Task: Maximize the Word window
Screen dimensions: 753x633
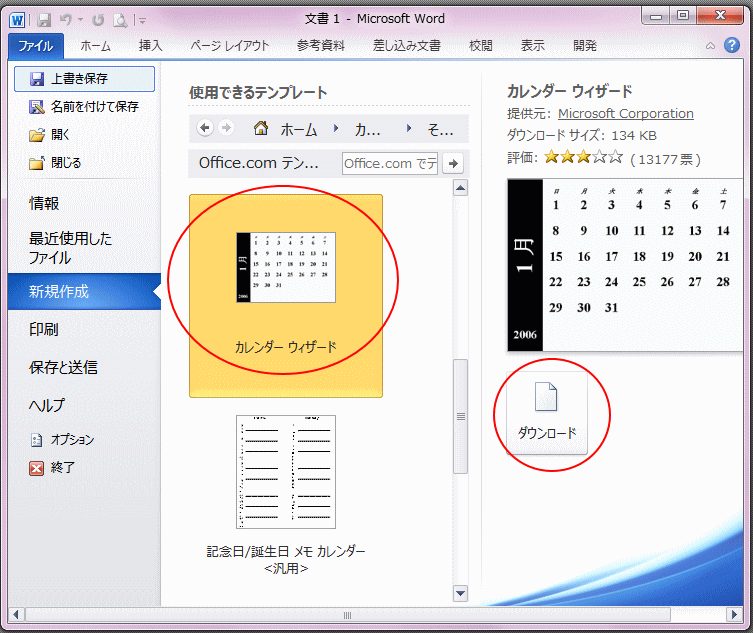Action: [x=682, y=16]
